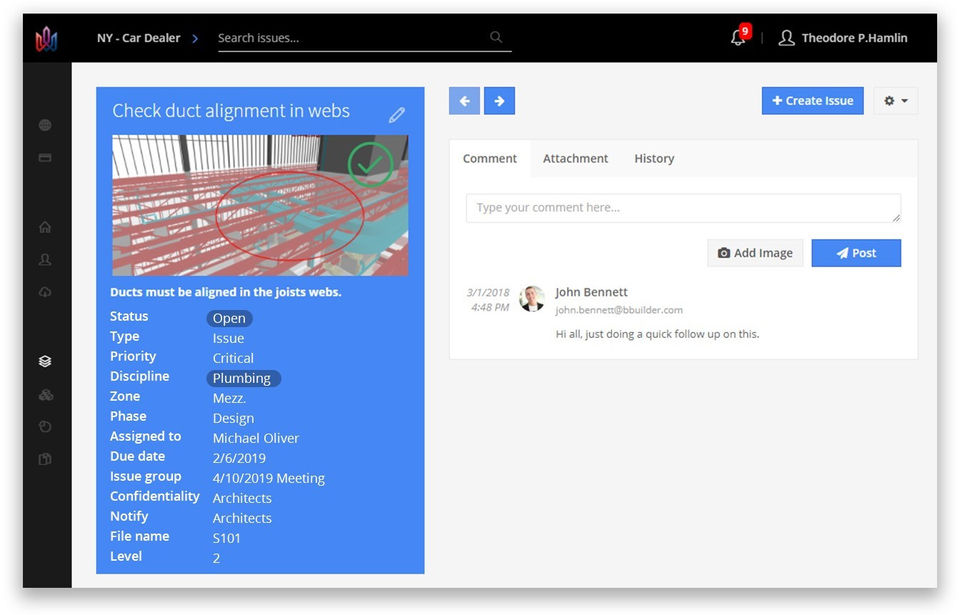Click the Add Image button
This screenshot has height=615, width=960.
755,253
